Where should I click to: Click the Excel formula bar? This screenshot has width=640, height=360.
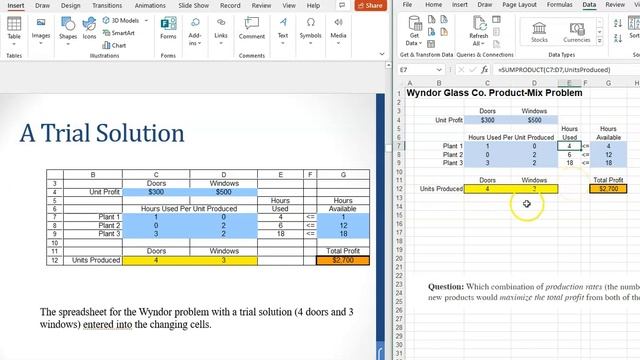567,70
